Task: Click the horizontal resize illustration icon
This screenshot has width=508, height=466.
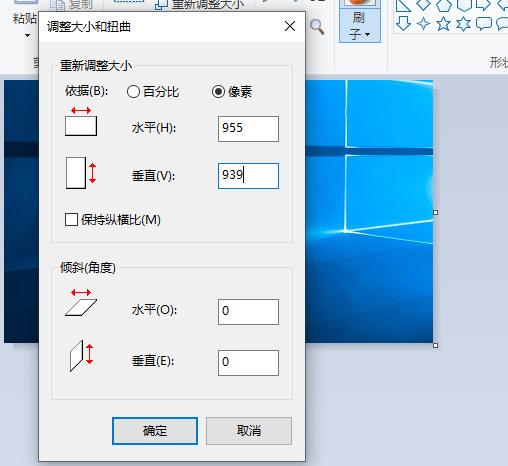Action: click(x=81, y=122)
